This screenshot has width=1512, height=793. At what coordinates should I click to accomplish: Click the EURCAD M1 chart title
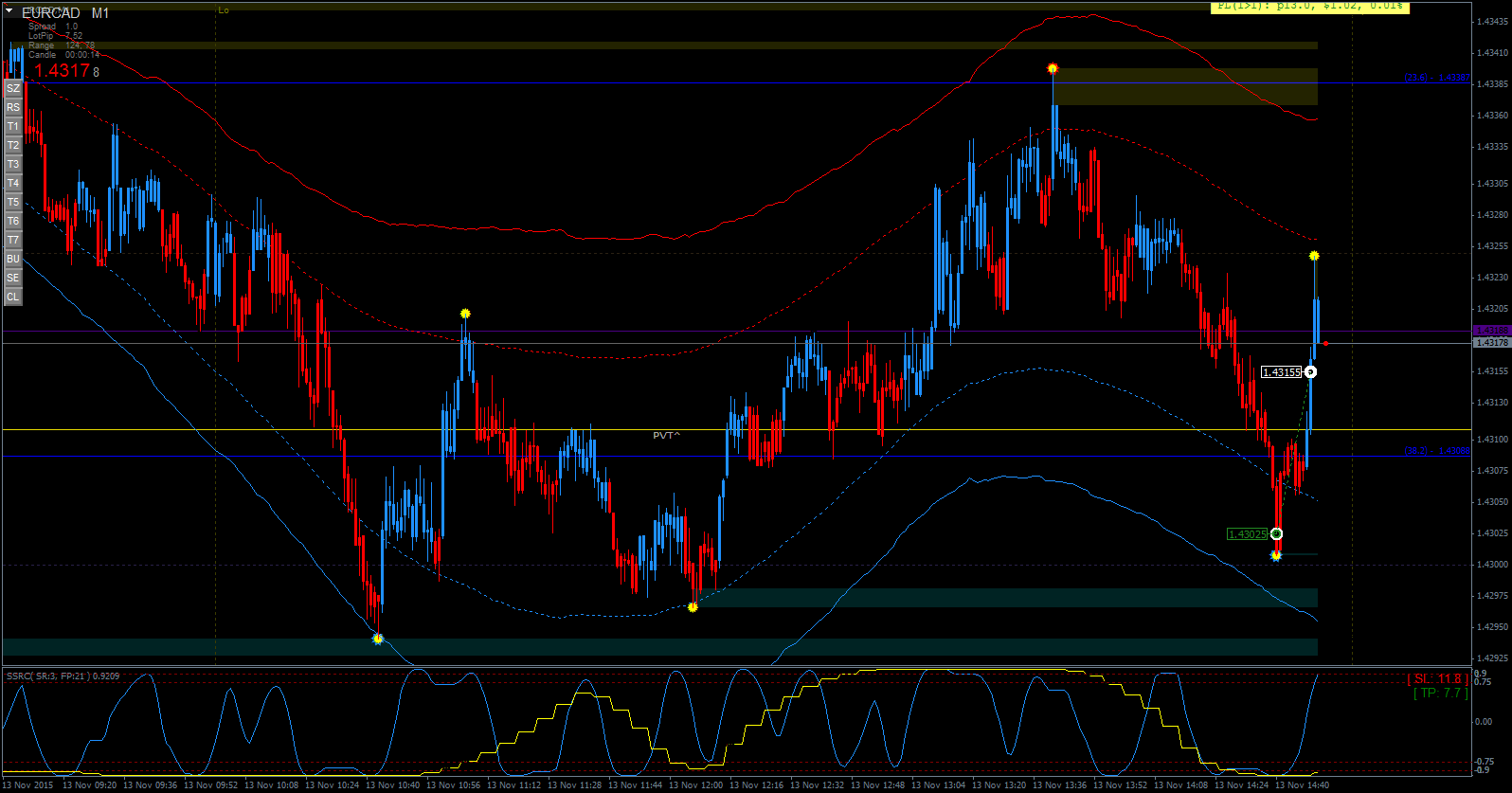click(x=65, y=13)
